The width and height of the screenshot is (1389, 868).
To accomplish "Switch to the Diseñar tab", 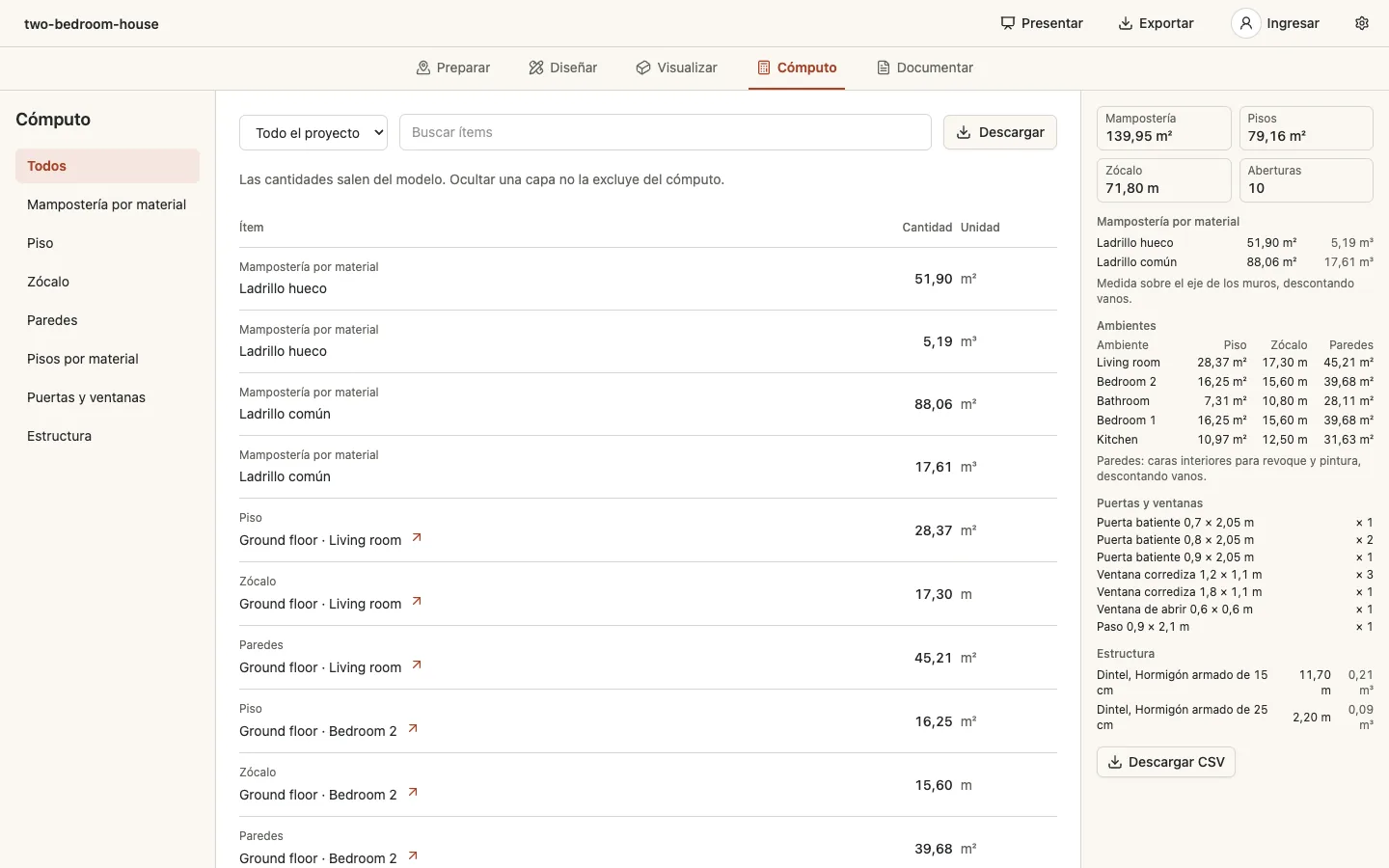I will tap(563, 68).
